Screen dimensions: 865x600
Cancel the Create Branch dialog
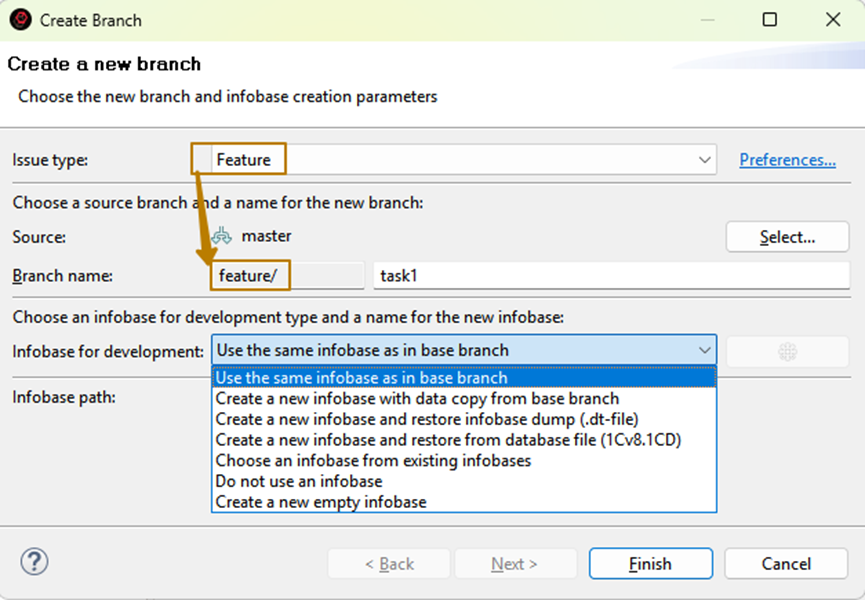coord(786,564)
